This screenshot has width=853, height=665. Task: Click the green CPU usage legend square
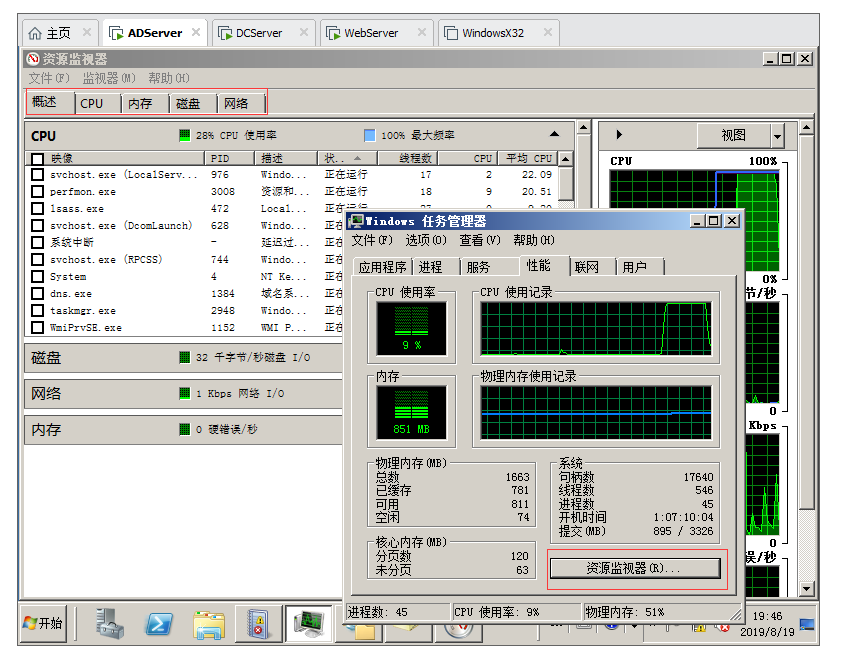184,135
